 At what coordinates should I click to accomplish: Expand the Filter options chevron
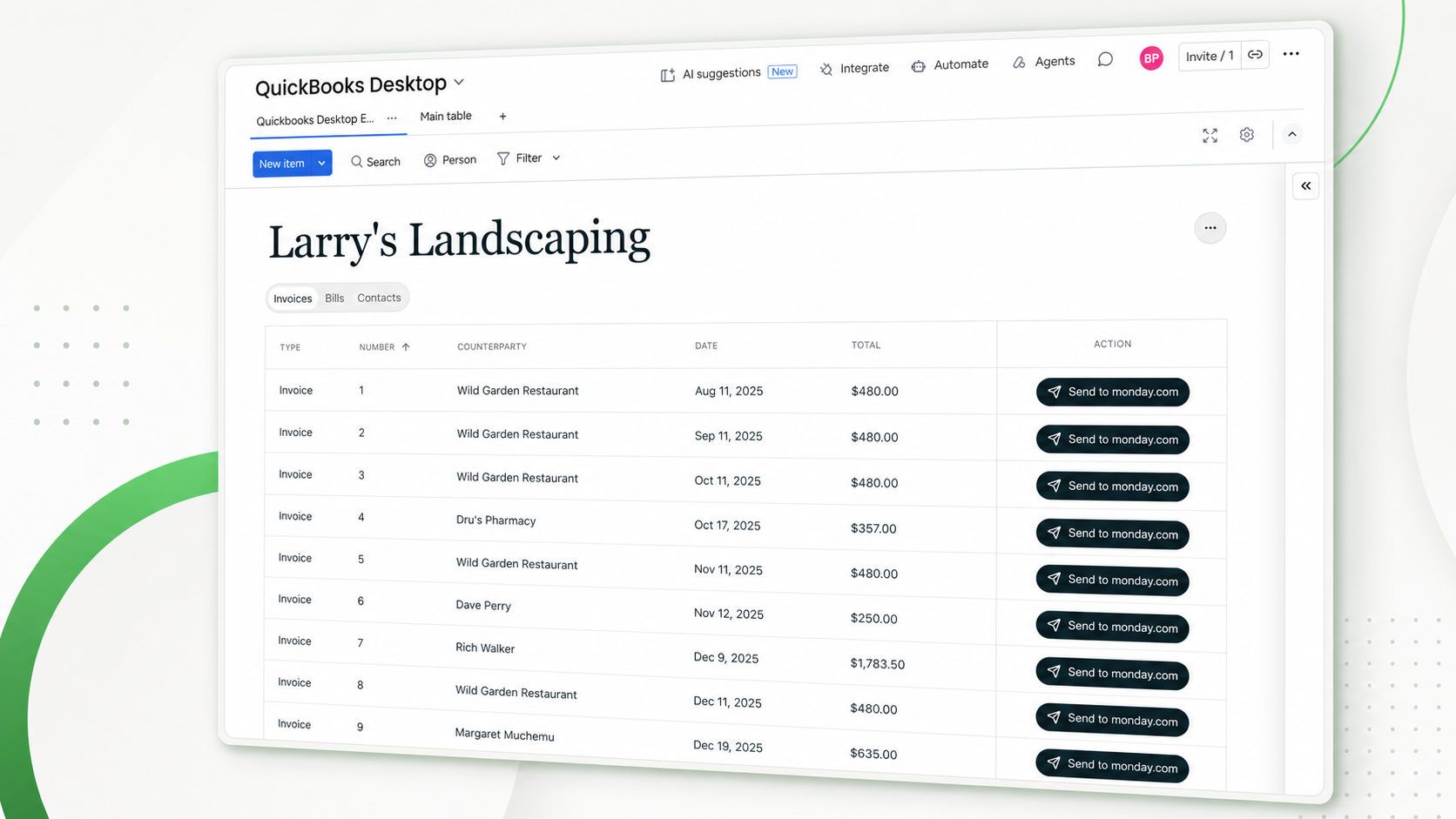[556, 158]
